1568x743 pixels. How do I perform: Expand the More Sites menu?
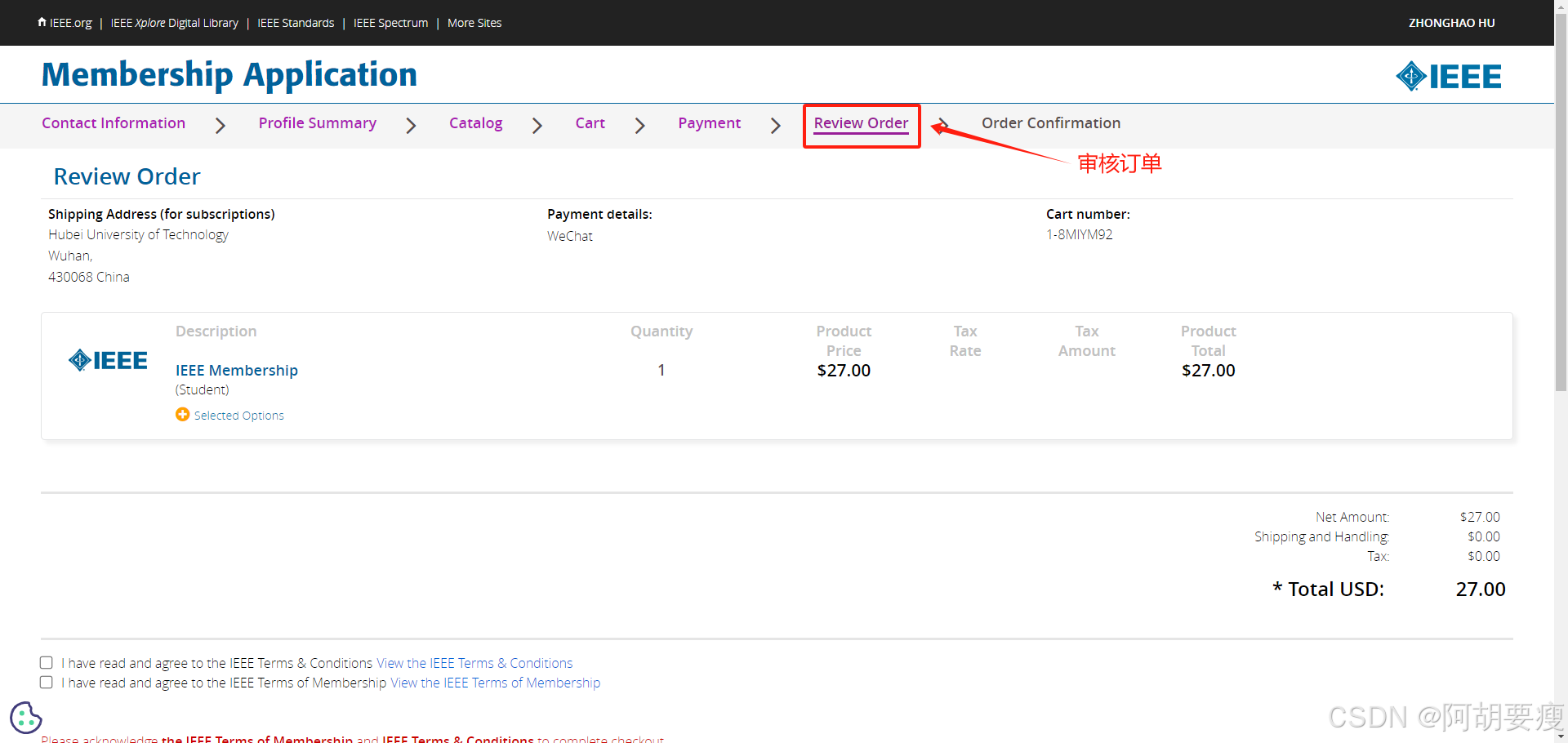pyautogui.click(x=474, y=23)
